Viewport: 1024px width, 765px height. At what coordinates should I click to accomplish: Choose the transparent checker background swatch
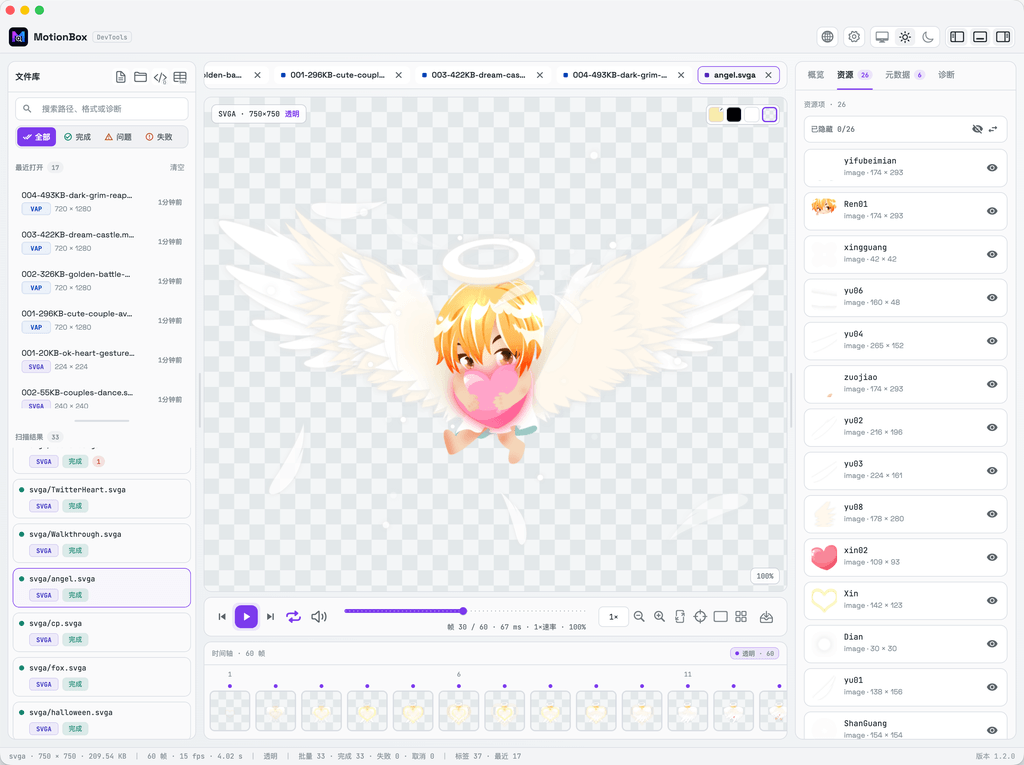(770, 114)
